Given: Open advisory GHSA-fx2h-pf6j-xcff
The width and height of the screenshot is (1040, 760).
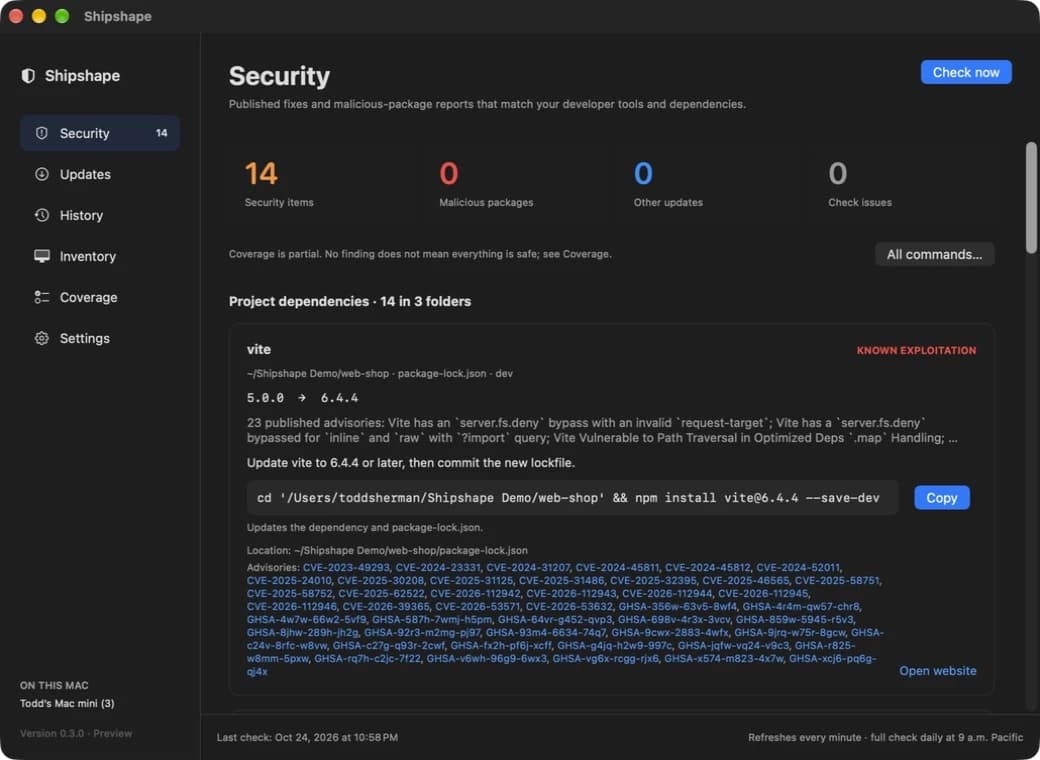Looking at the screenshot, I should coord(501,645).
